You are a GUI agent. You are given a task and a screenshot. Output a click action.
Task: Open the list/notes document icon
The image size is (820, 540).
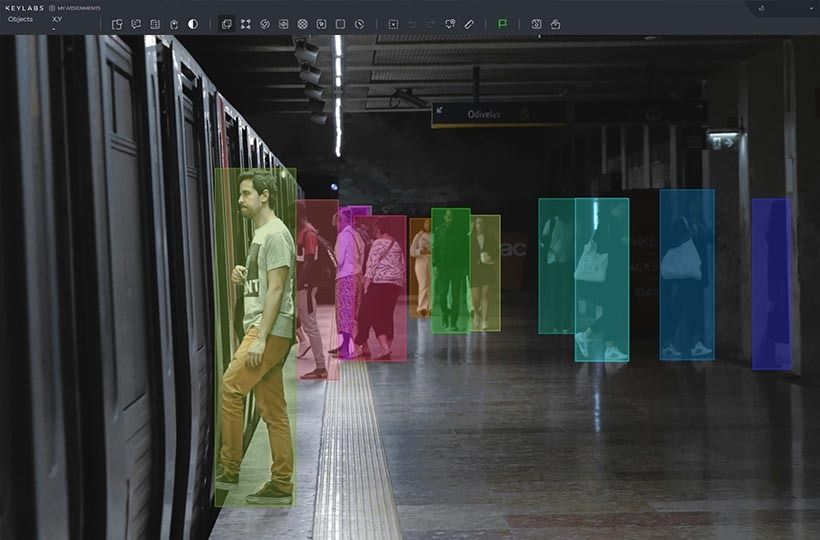click(155, 24)
